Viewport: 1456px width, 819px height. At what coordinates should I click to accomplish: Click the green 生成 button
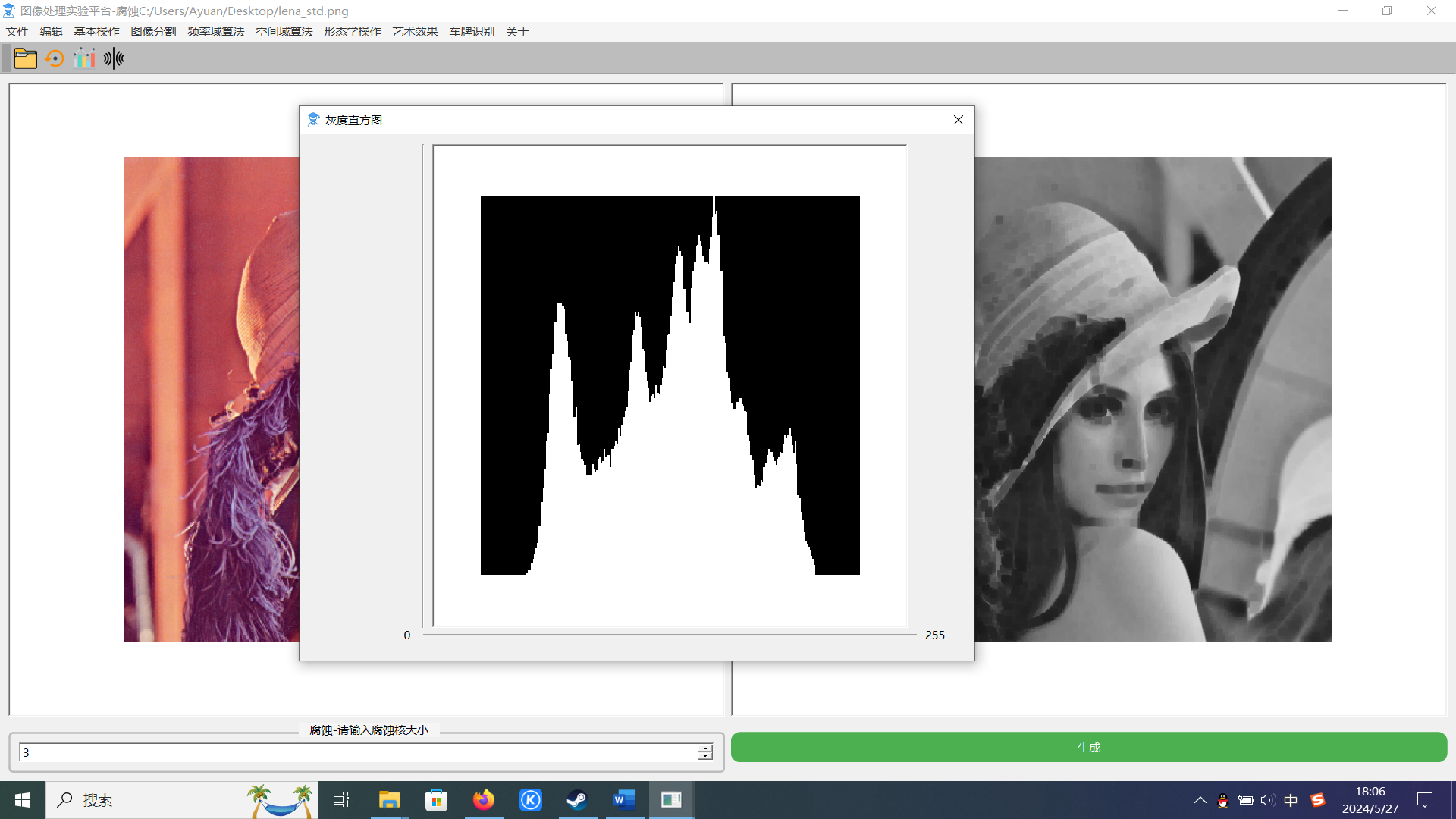(x=1089, y=747)
